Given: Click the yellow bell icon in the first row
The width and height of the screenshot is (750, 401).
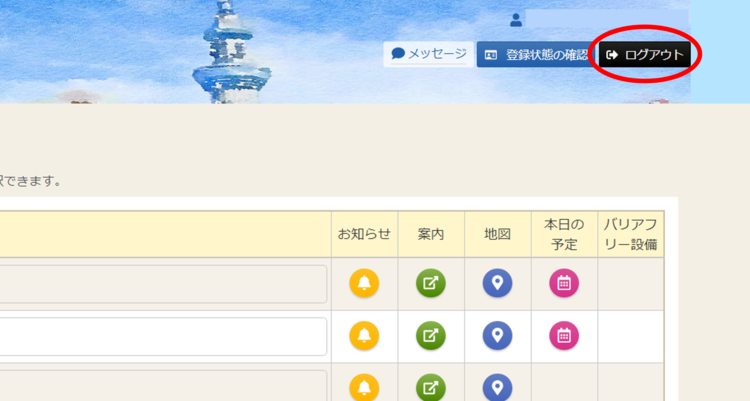Looking at the screenshot, I should (364, 283).
